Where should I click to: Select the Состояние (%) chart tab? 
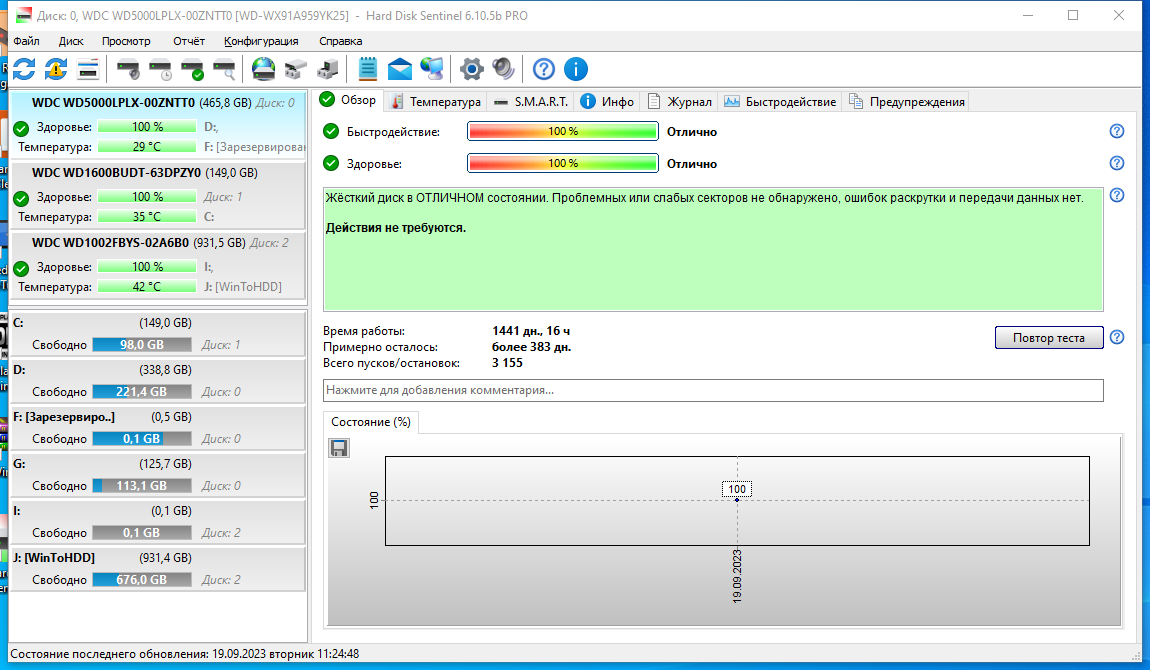pyautogui.click(x=370, y=422)
